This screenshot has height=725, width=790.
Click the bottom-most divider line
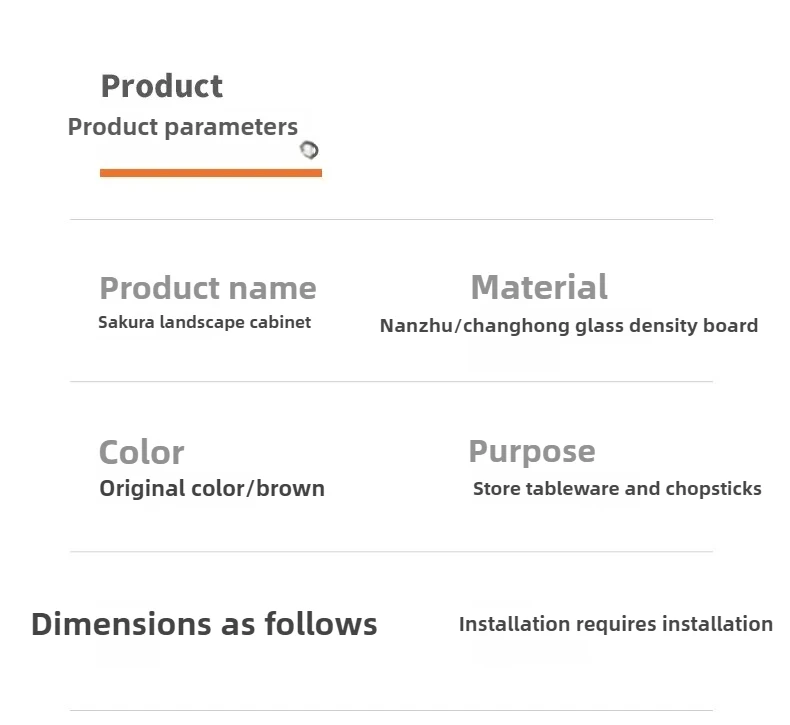391,711
